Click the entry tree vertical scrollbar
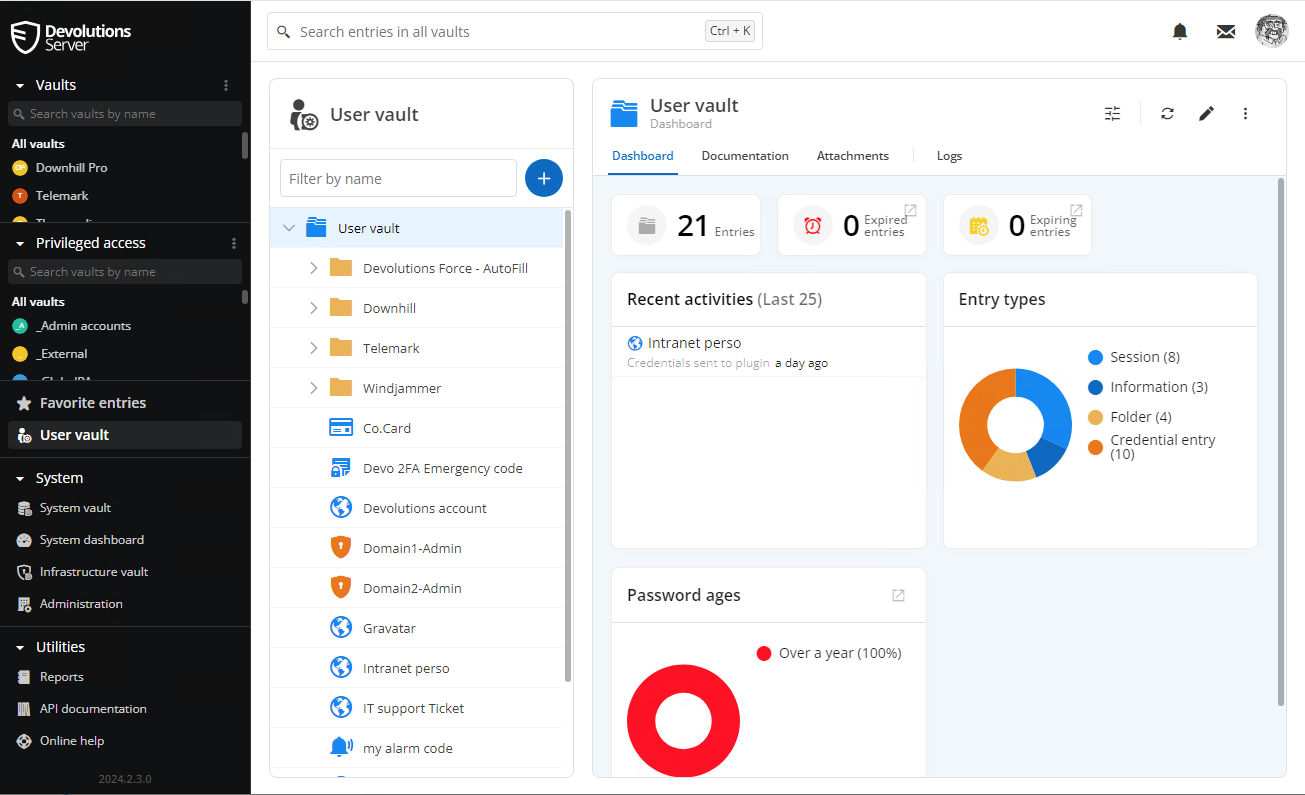This screenshot has height=795, width=1305. (x=568, y=445)
